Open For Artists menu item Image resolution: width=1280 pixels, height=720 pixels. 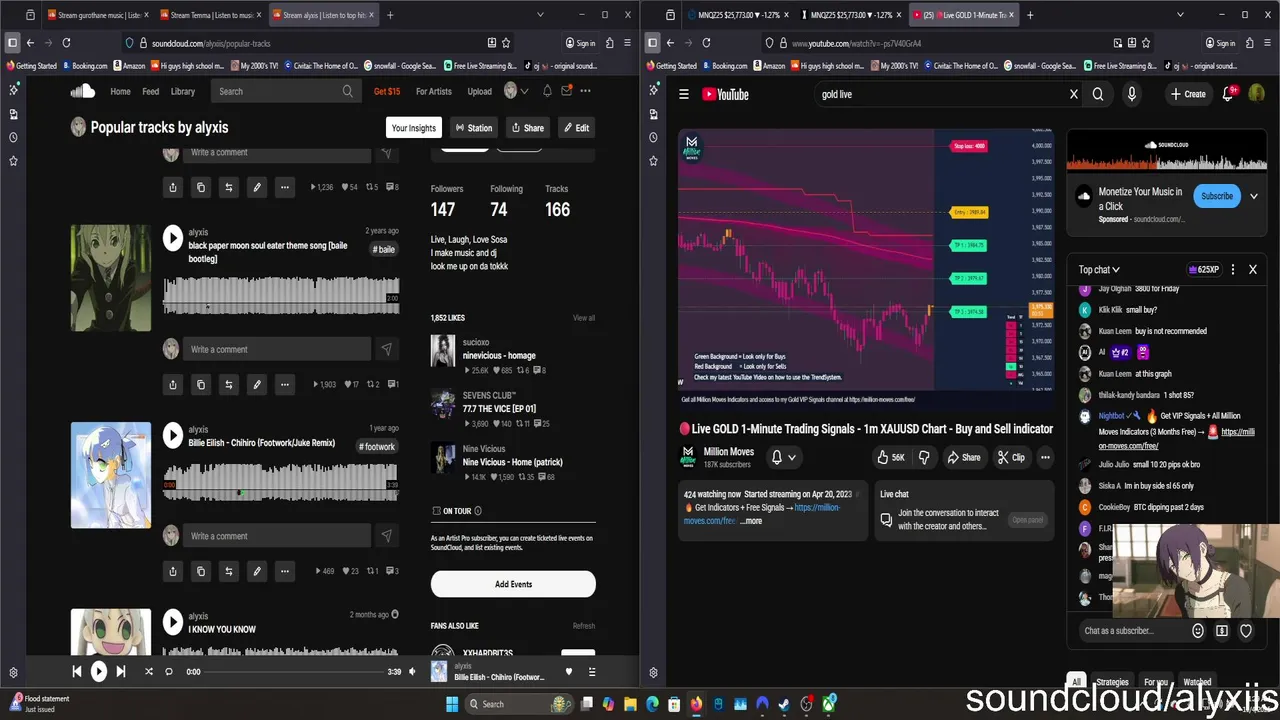(x=433, y=91)
